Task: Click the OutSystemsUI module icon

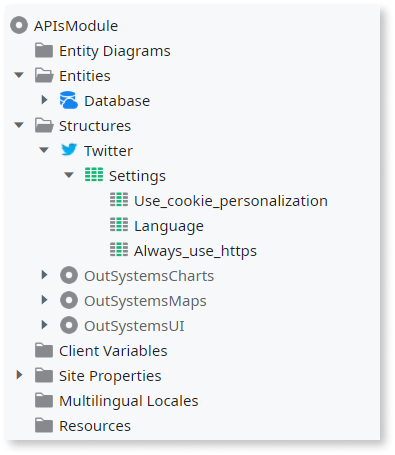Action: 69,325
